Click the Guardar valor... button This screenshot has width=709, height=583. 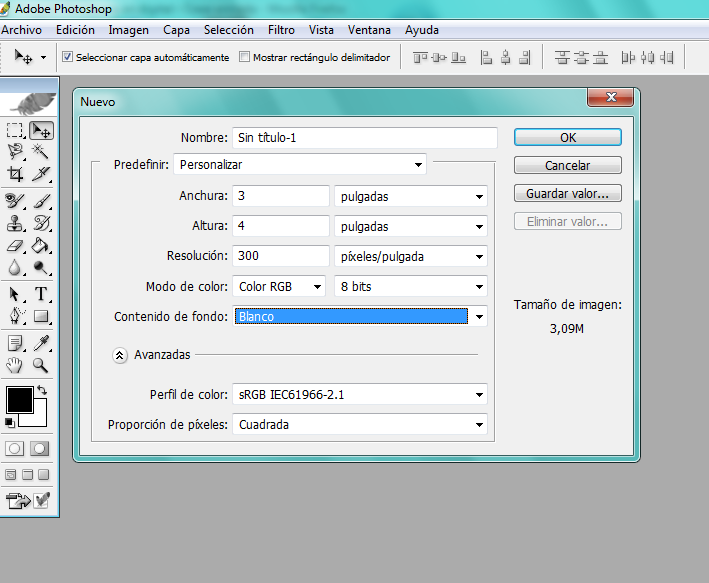click(568, 194)
